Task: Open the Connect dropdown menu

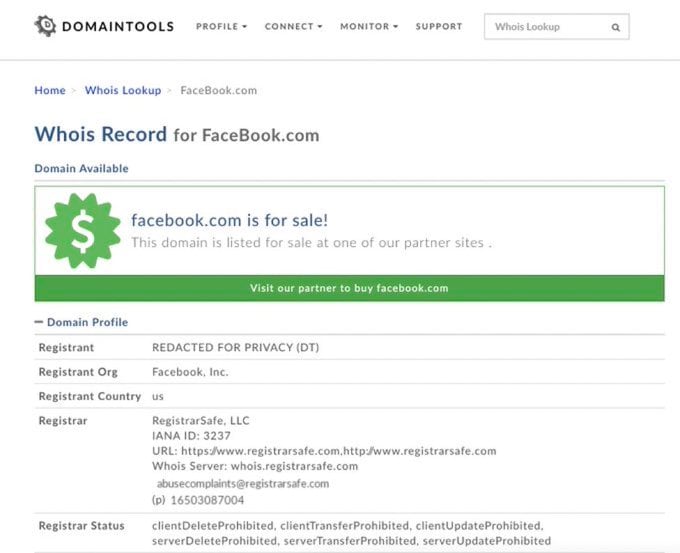Action: (x=293, y=26)
